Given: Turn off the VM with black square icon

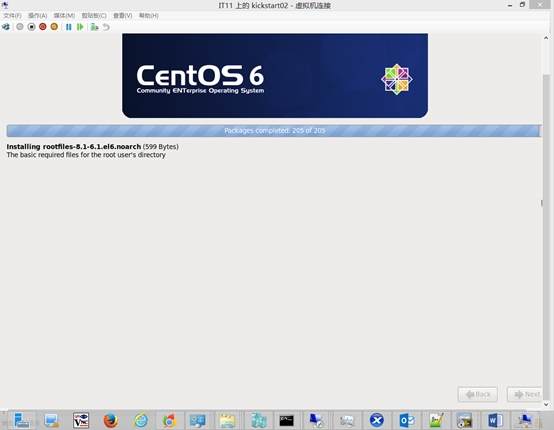Looking at the screenshot, I should point(31,27).
